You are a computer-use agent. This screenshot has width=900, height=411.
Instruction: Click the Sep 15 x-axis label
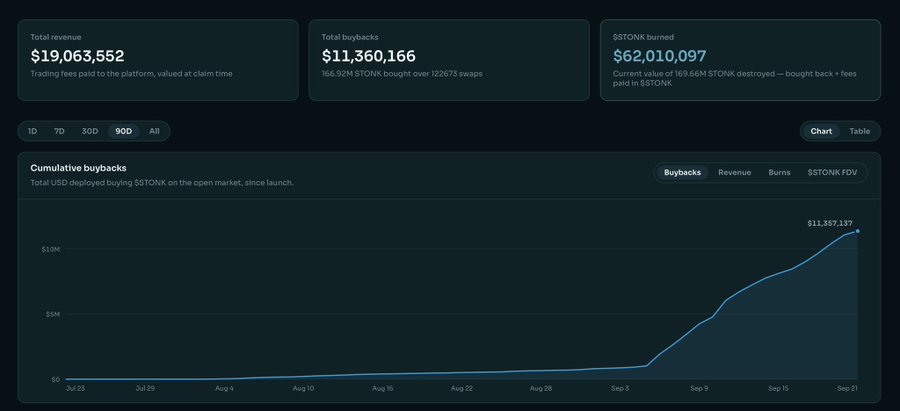[778, 389]
